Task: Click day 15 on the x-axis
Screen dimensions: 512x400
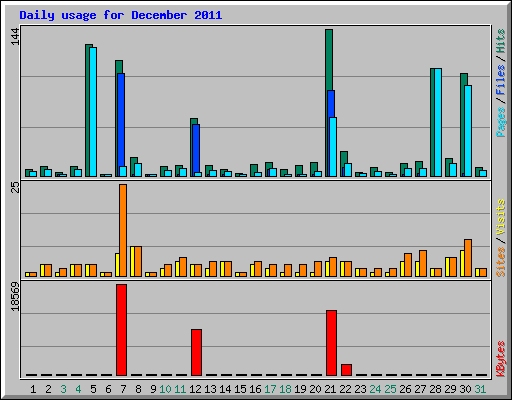Action: pyautogui.click(x=240, y=389)
